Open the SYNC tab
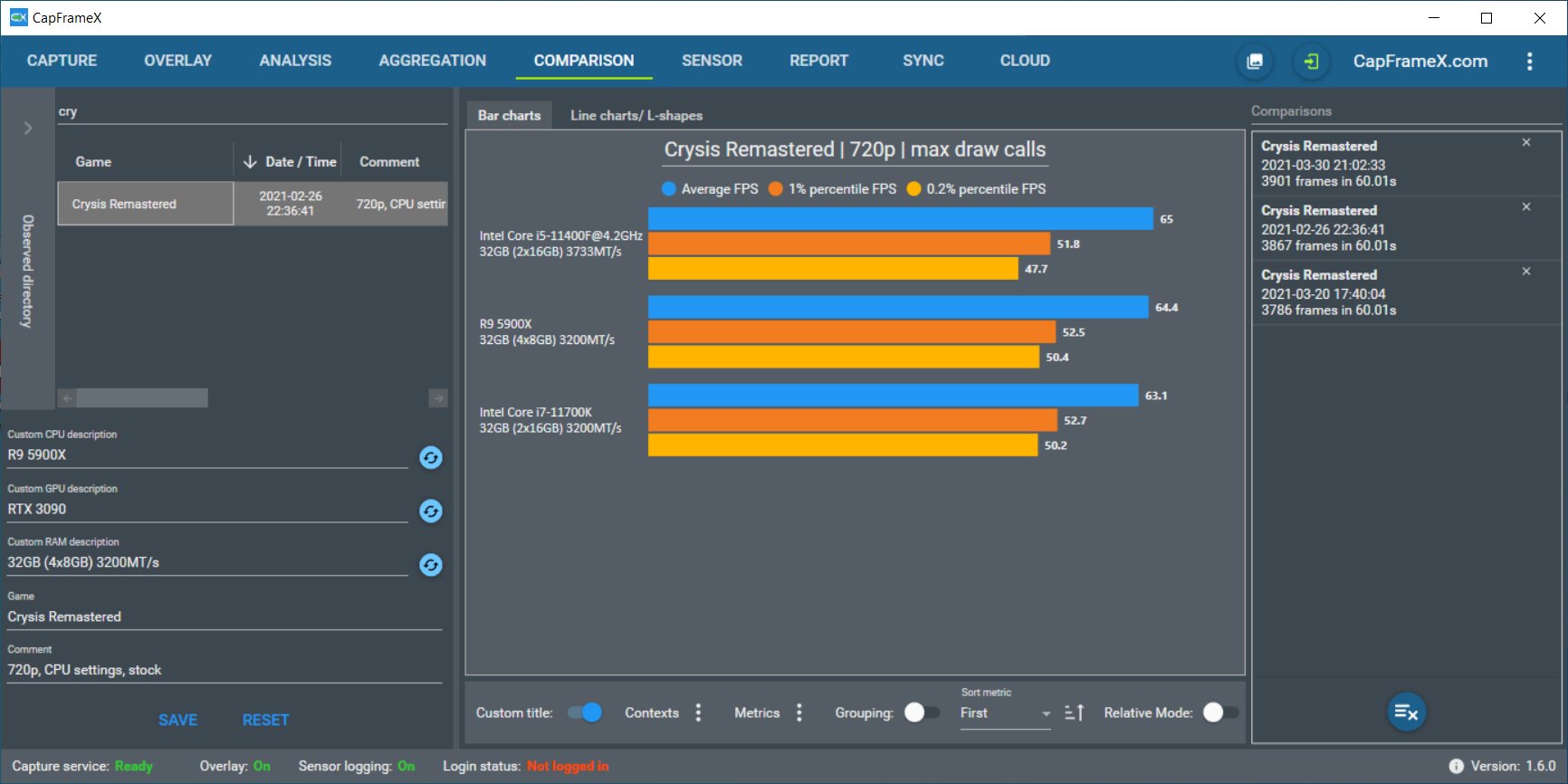The height and width of the screenshot is (784, 1568). click(x=923, y=61)
